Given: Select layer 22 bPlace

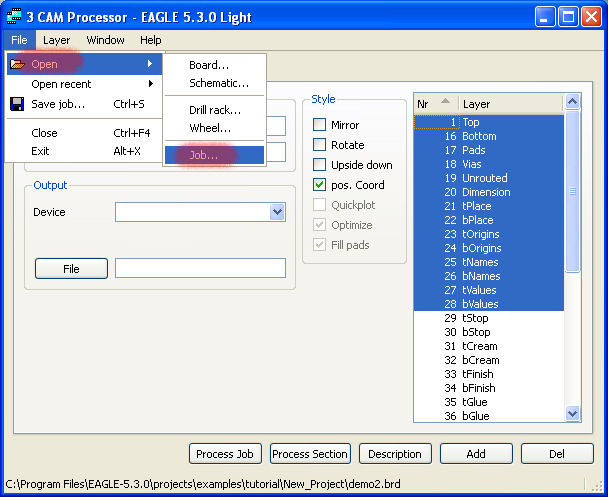Looking at the screenshot, I should (x=489, y=220).
